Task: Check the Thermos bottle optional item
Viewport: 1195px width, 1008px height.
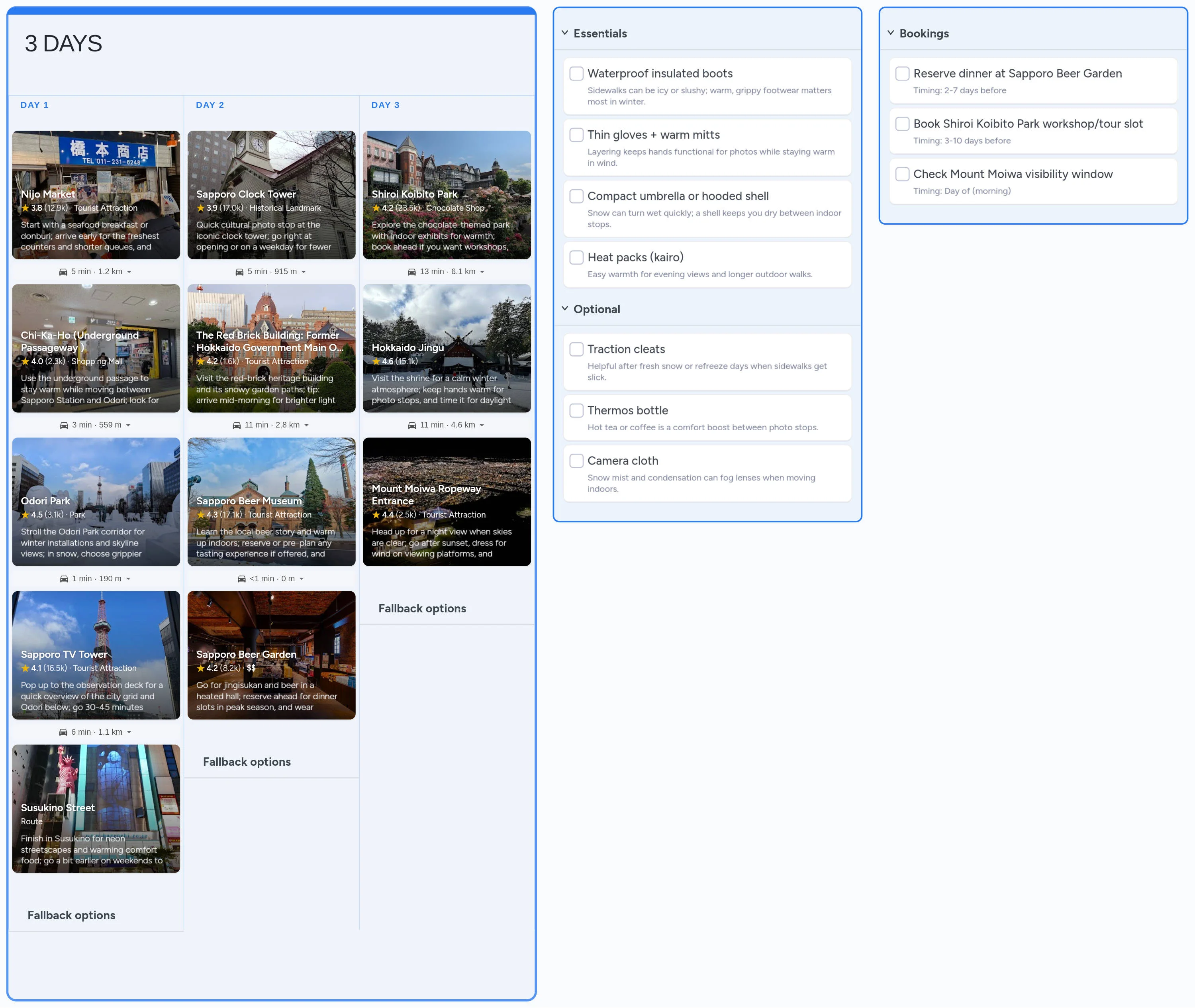Action: point(576,410)
